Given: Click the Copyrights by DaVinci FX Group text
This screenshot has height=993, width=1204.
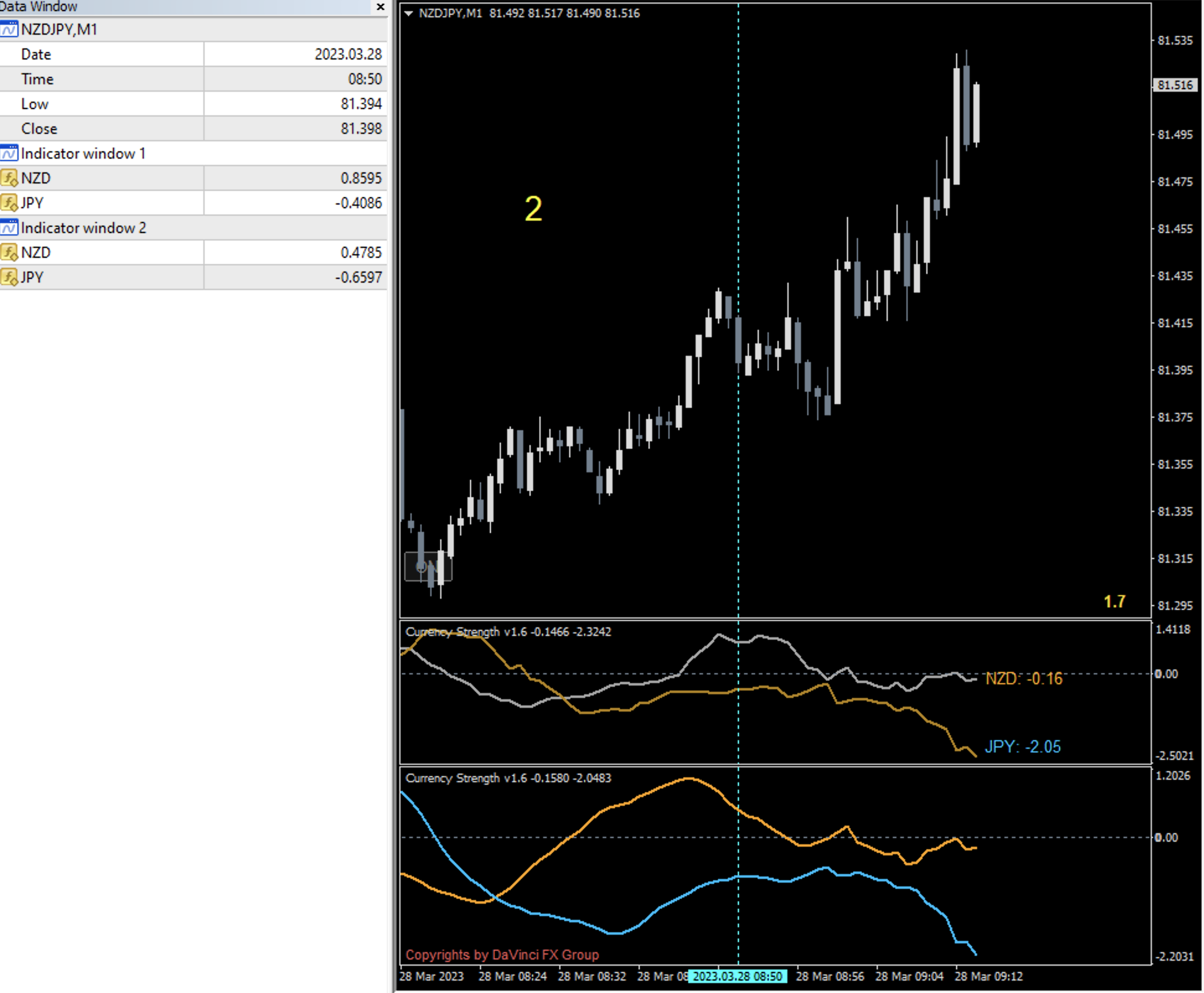Looking at the screenshot, I should point(502,955).
